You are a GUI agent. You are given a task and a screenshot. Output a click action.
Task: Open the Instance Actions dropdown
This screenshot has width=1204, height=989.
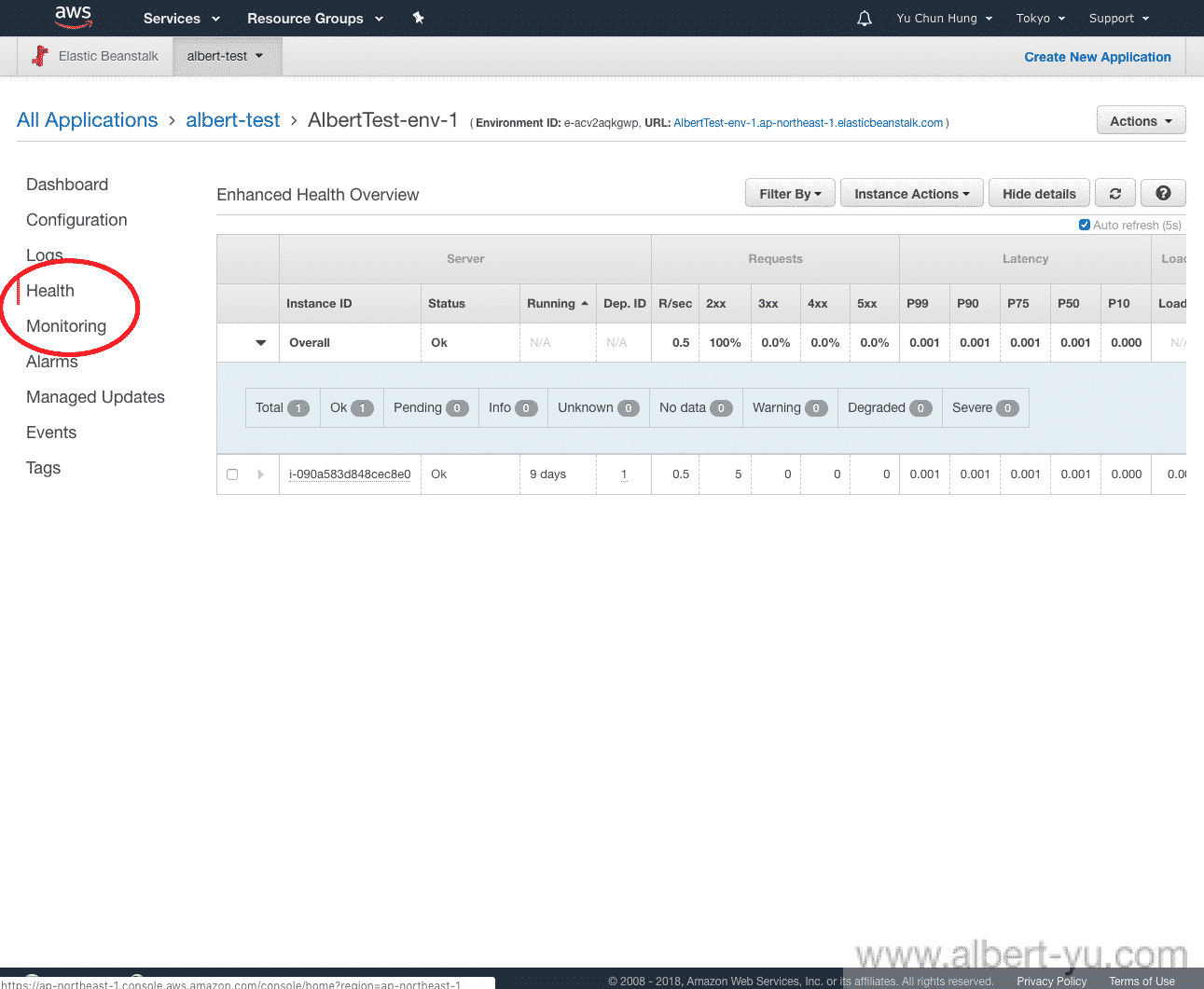pyautogui.click(x=911, y=193)
